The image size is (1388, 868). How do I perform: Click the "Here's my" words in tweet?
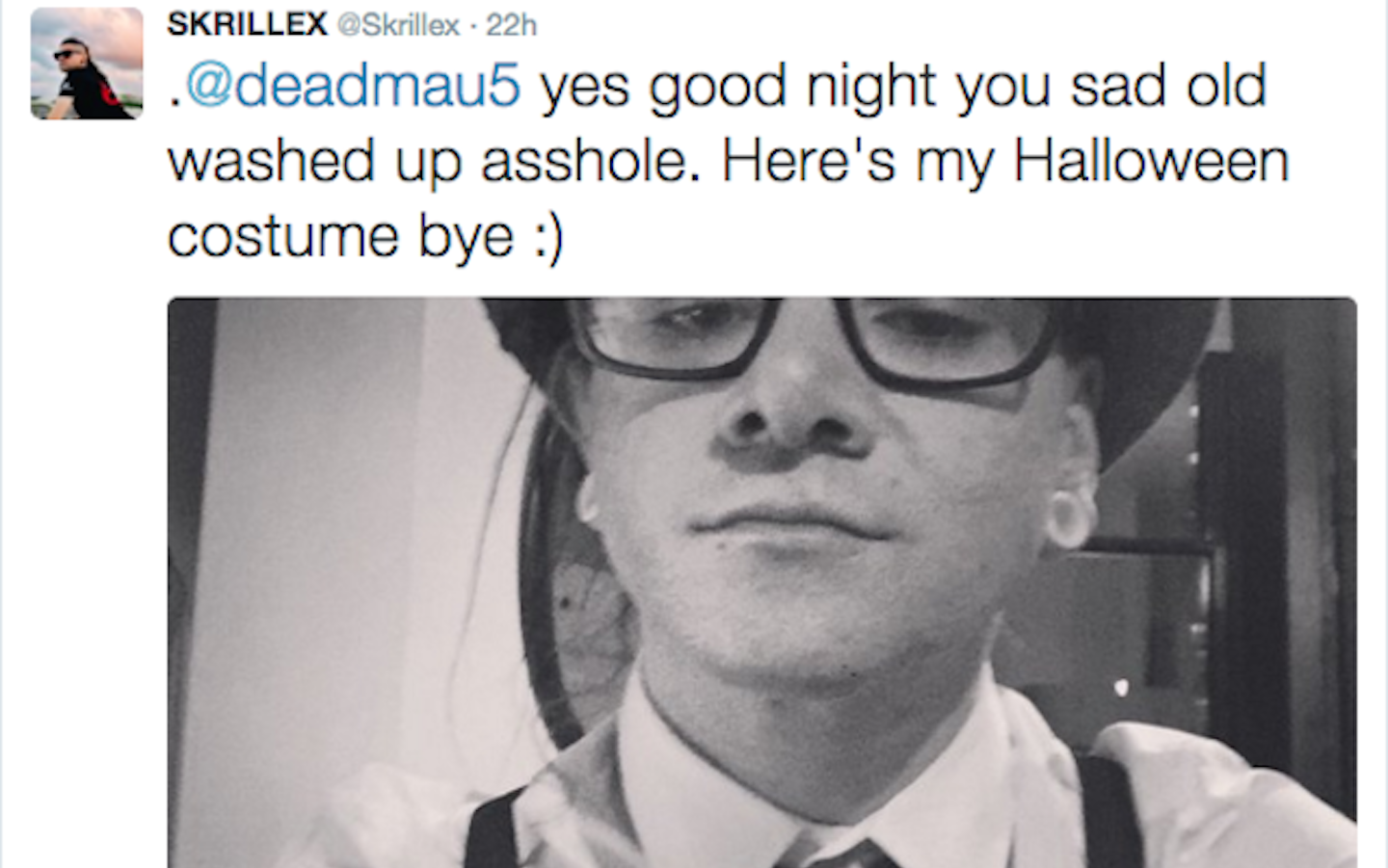[858, 163]
